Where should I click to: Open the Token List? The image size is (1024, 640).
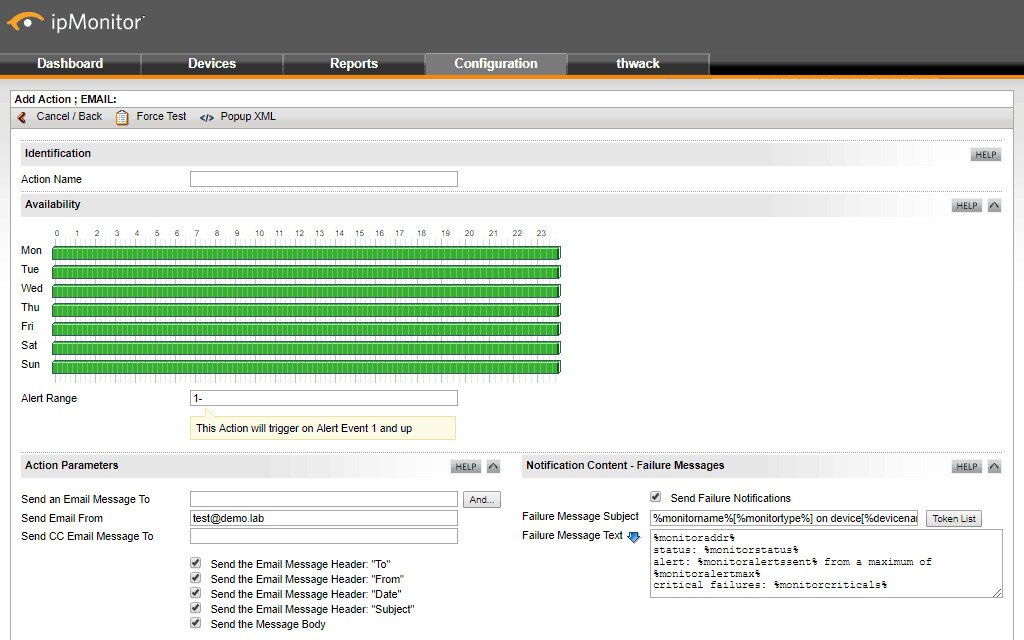tap(954, 518)
